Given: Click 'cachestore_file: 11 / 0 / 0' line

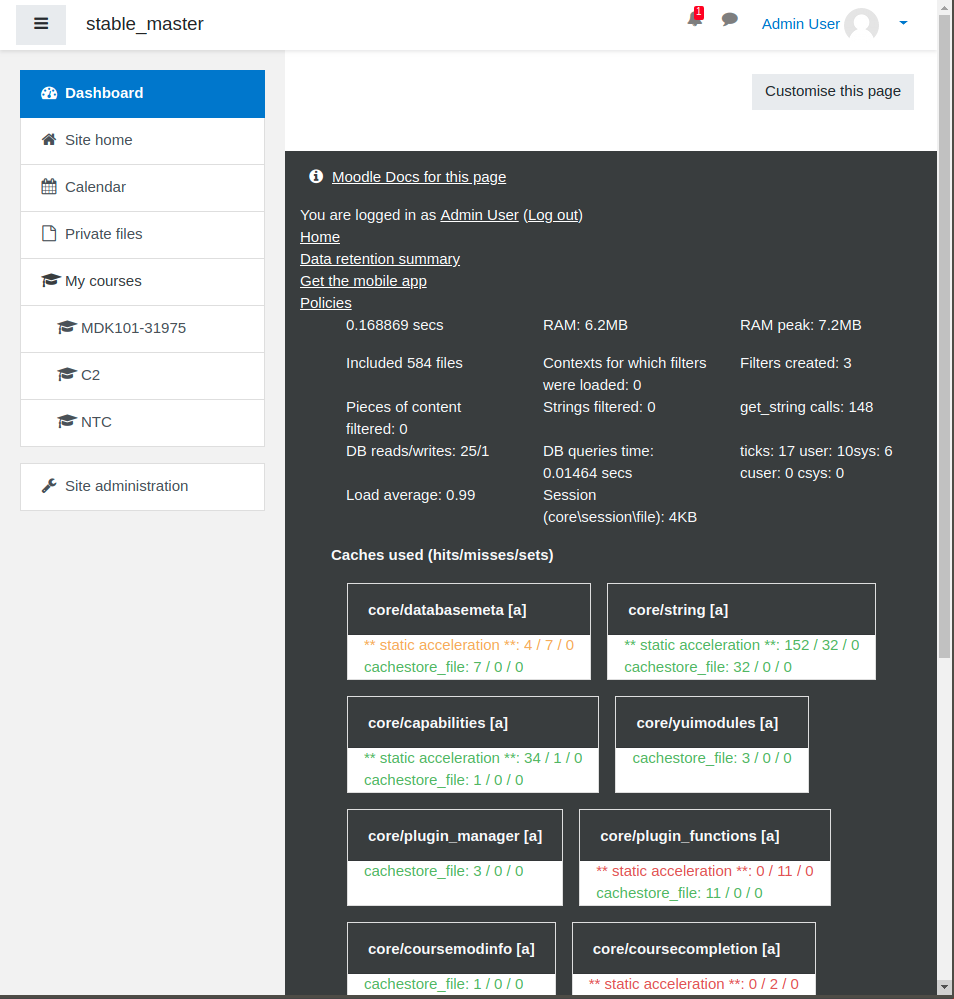Looking at the screenshot, I should click(x=679, y=893).
